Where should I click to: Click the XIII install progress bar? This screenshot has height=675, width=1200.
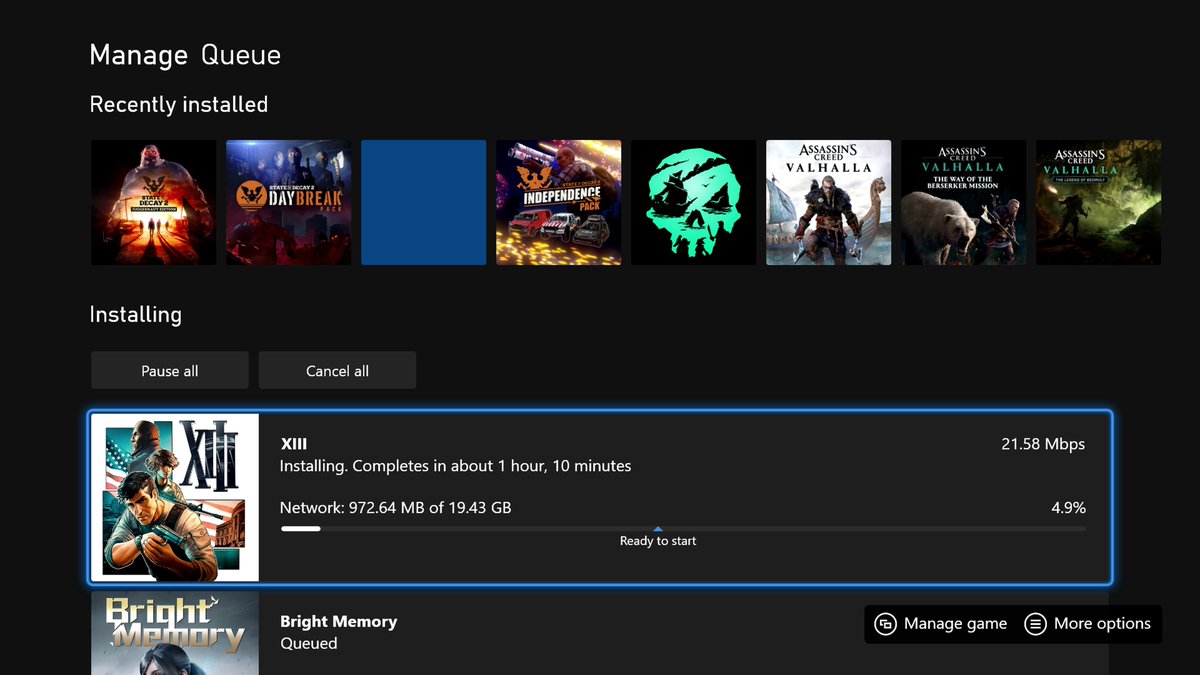pyautogui.click(x=683, y=529)
